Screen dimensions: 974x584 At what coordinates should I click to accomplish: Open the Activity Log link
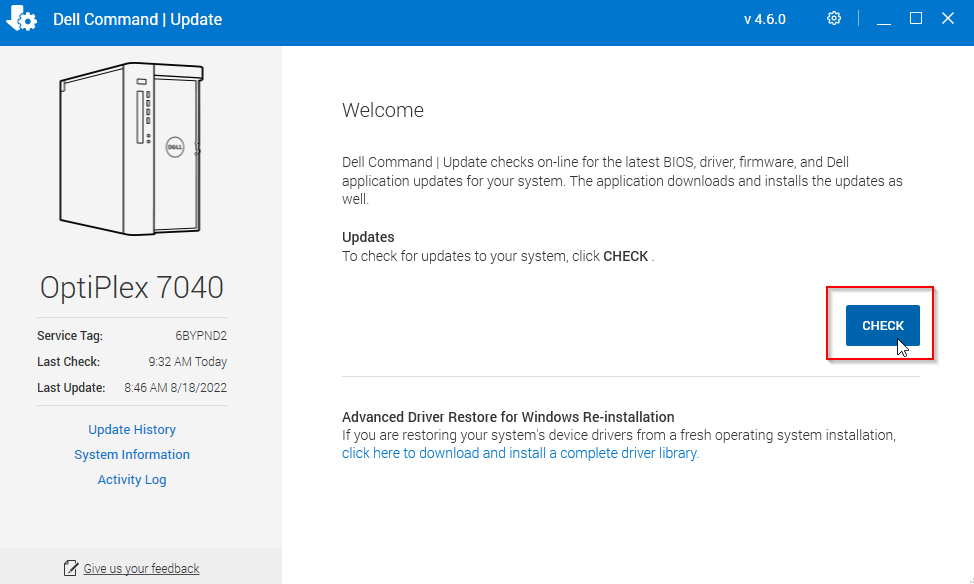132,480
